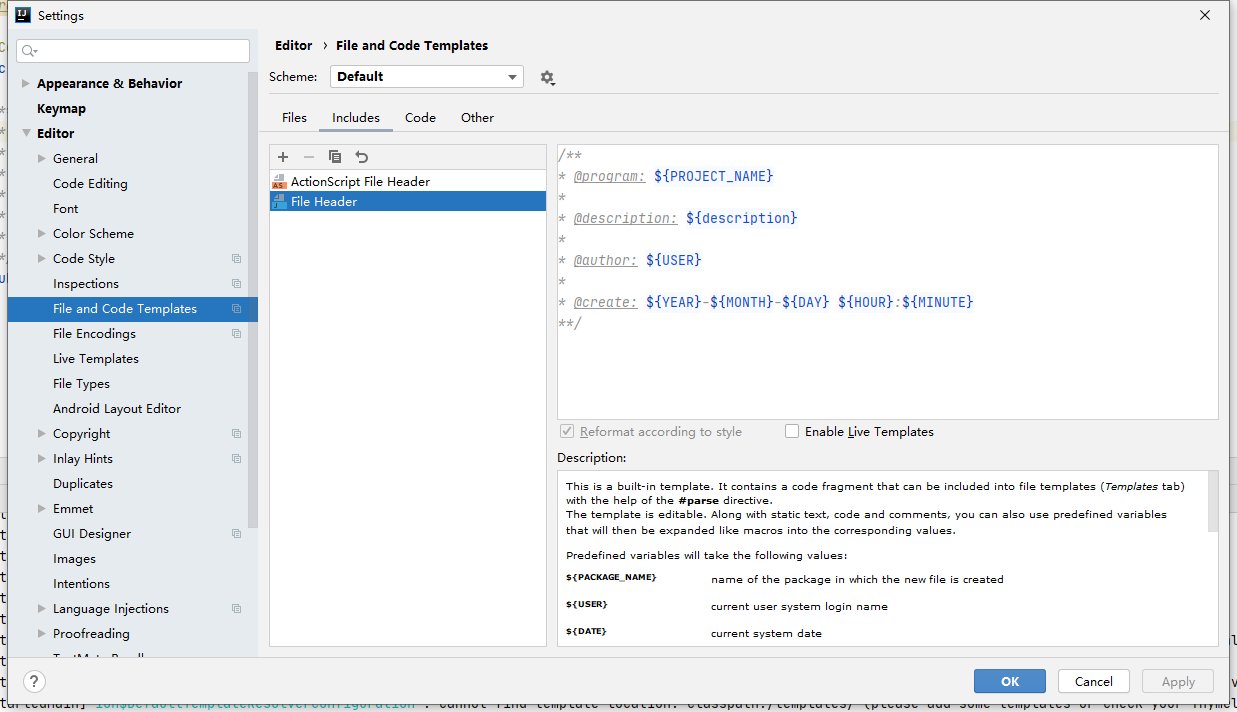Click project-level icon next to Code Style
Image resolution: width=1237 pixels, height=712 pixels.
click(x=236, y=259)
